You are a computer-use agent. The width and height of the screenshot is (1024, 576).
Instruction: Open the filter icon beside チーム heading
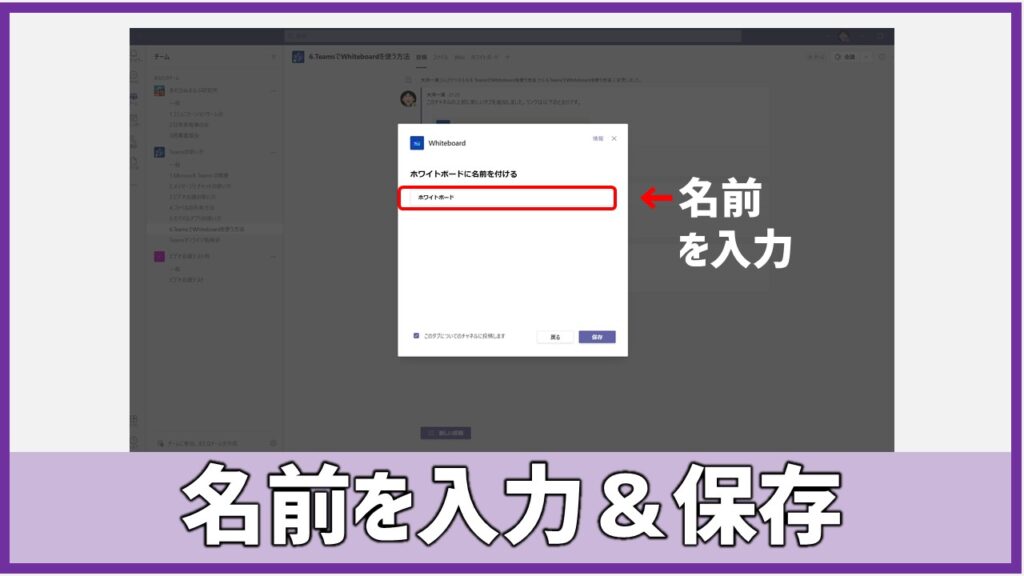coord(273,57)
